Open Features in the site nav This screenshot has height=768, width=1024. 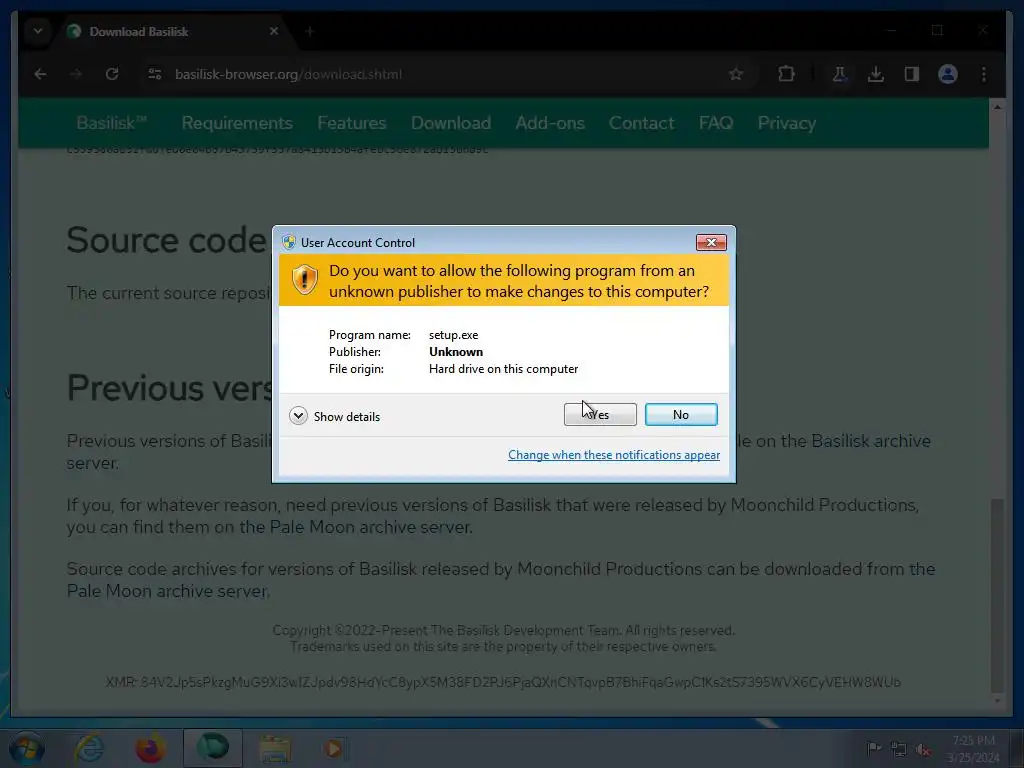pos(351,123)
